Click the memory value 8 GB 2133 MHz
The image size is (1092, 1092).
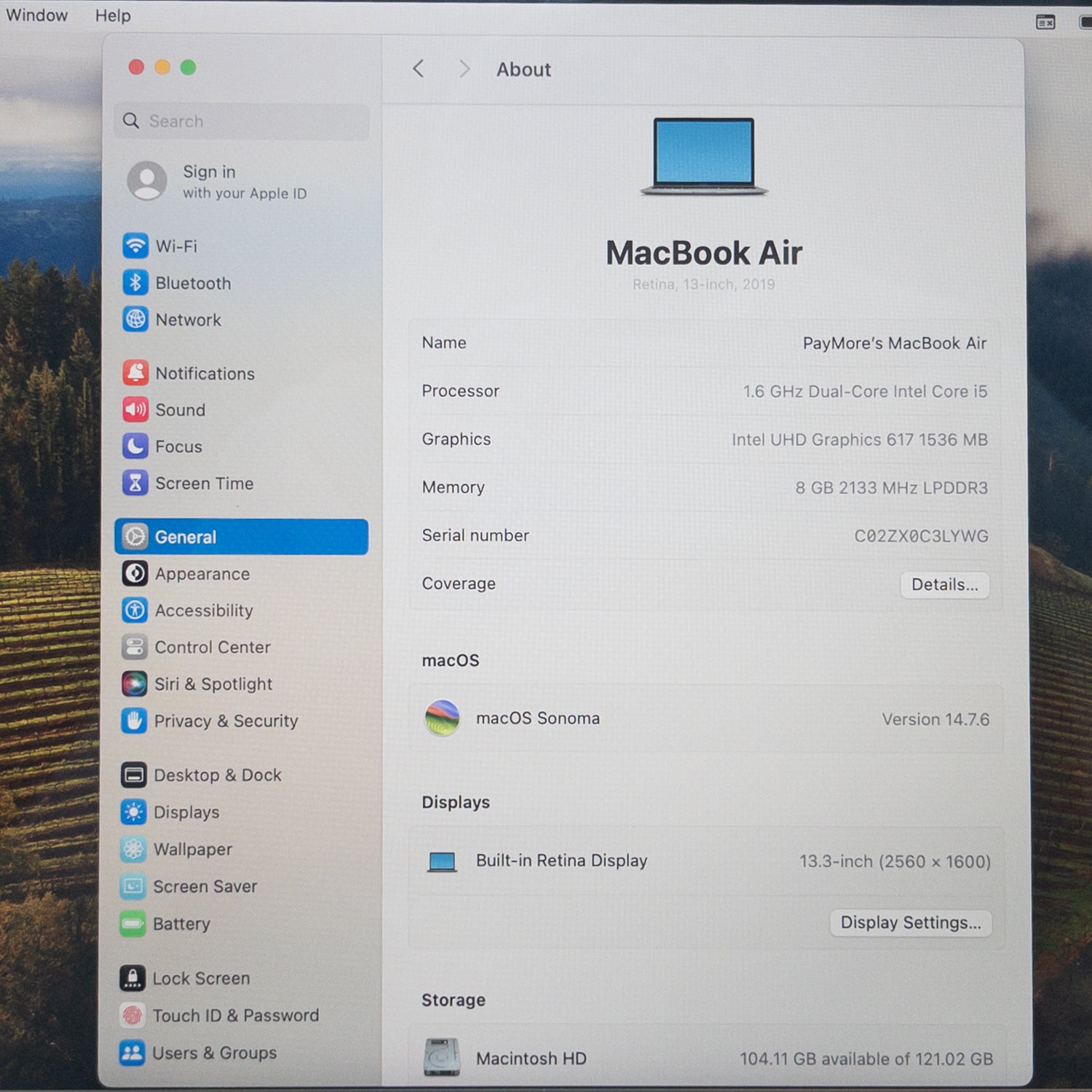coord(892,487)
